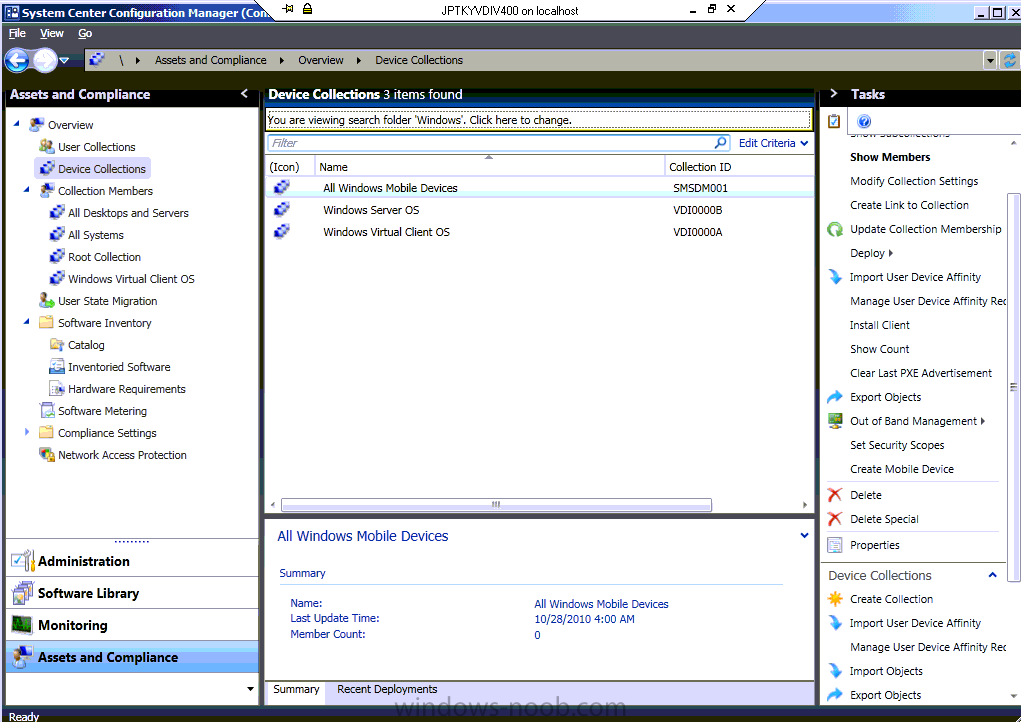Click Overview in the breadcrumb path
1021x722 pixels.
320,60
